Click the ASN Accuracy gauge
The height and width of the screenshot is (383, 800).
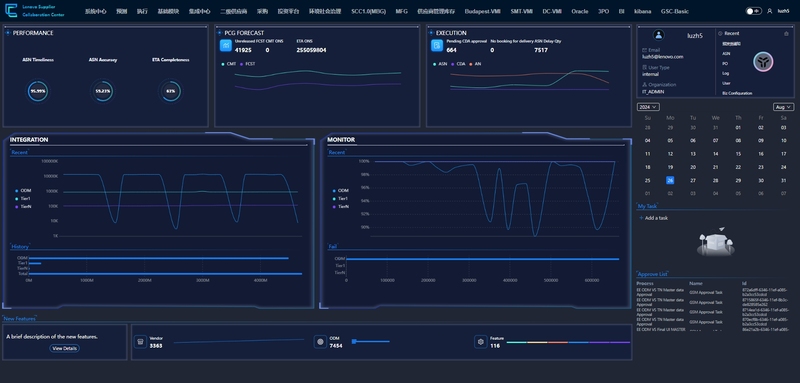103,91
